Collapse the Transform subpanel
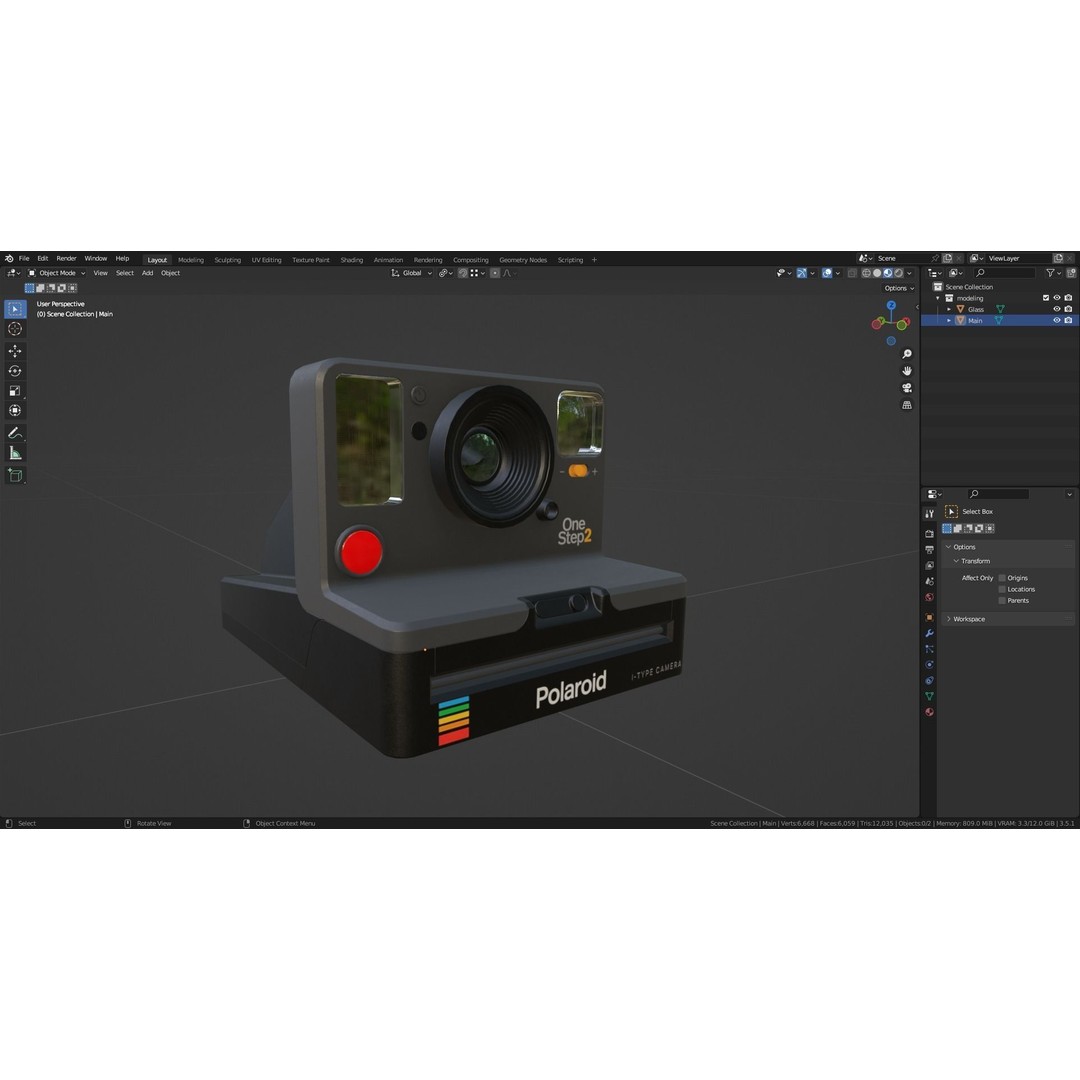The width and height of the screenshot is (1080, 1080). tap(956, 561)
